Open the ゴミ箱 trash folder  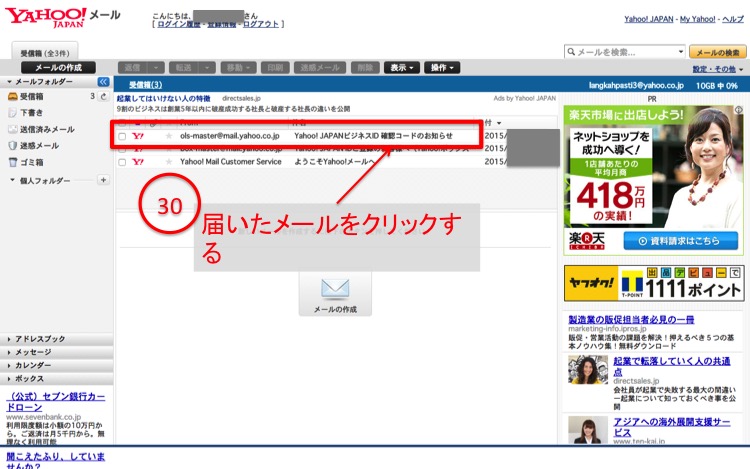(32, 163)
